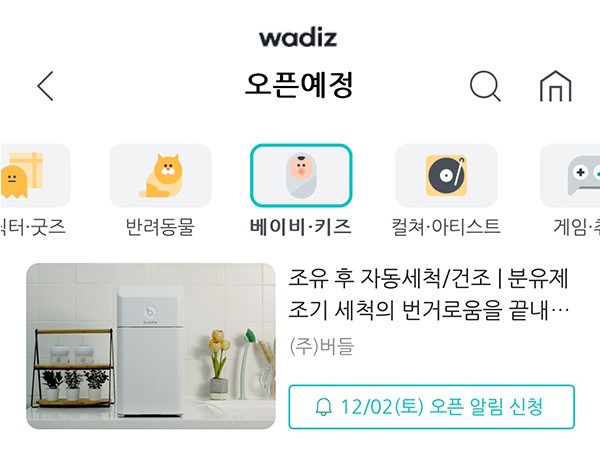Select the game controller icon category
The height and width of the screenshot is (469, 600).
point(570,176)
